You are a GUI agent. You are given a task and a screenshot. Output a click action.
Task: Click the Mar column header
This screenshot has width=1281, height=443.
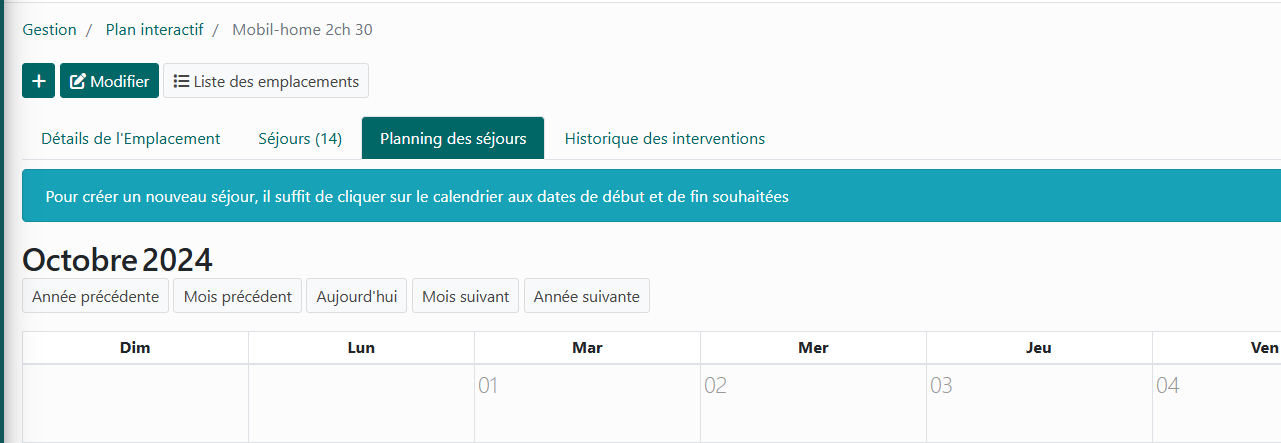[x=587, y=348]
